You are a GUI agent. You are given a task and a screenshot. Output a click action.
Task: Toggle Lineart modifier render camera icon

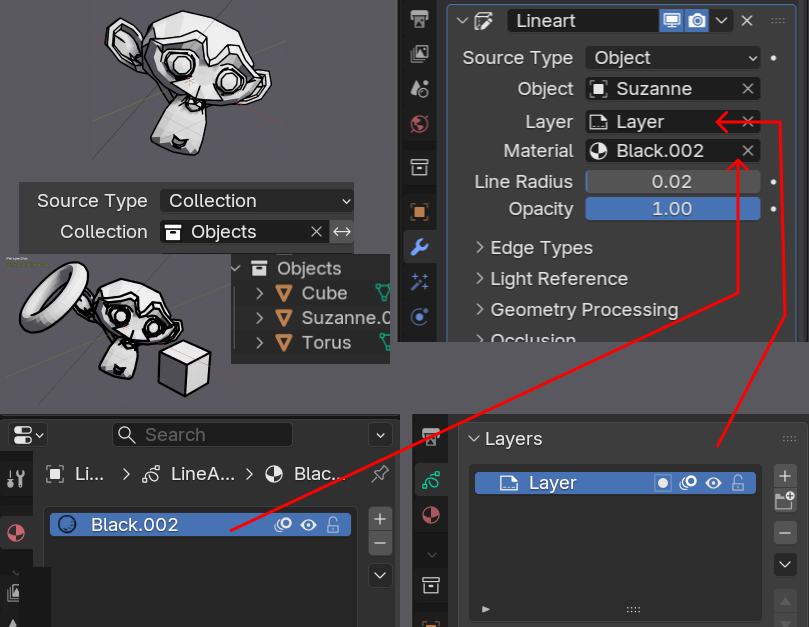point(697,21)
